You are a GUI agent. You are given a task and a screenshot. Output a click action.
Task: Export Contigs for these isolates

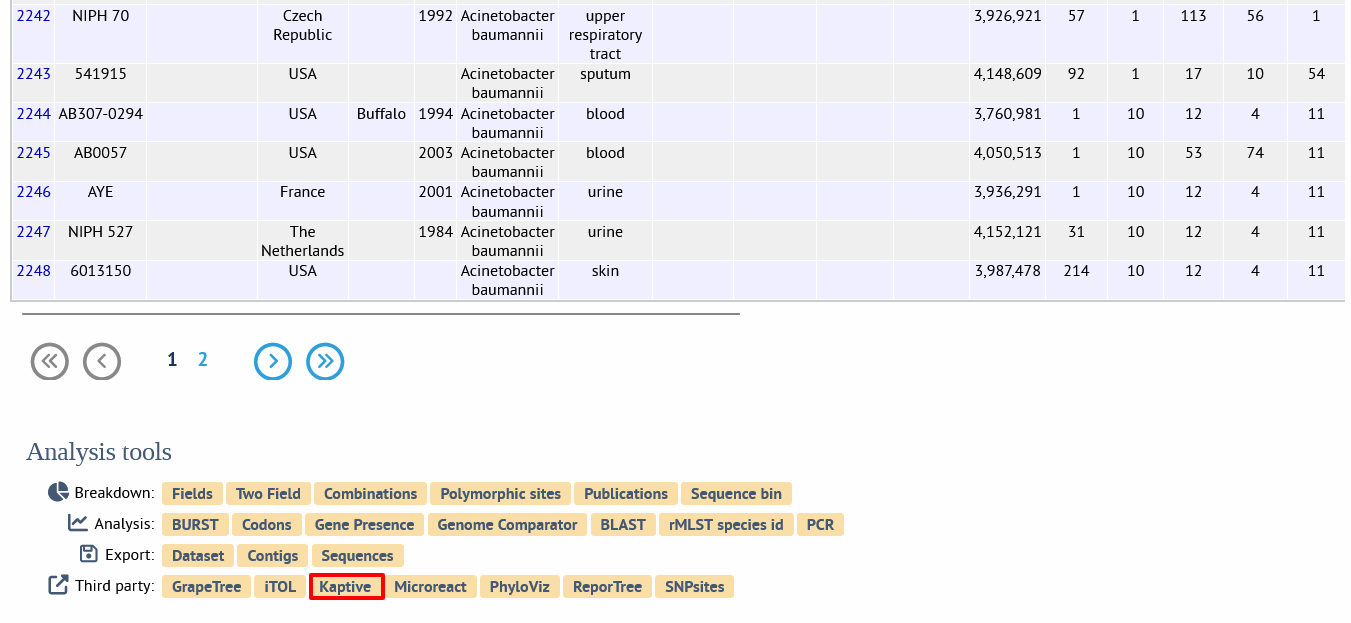tap(273, 556)
